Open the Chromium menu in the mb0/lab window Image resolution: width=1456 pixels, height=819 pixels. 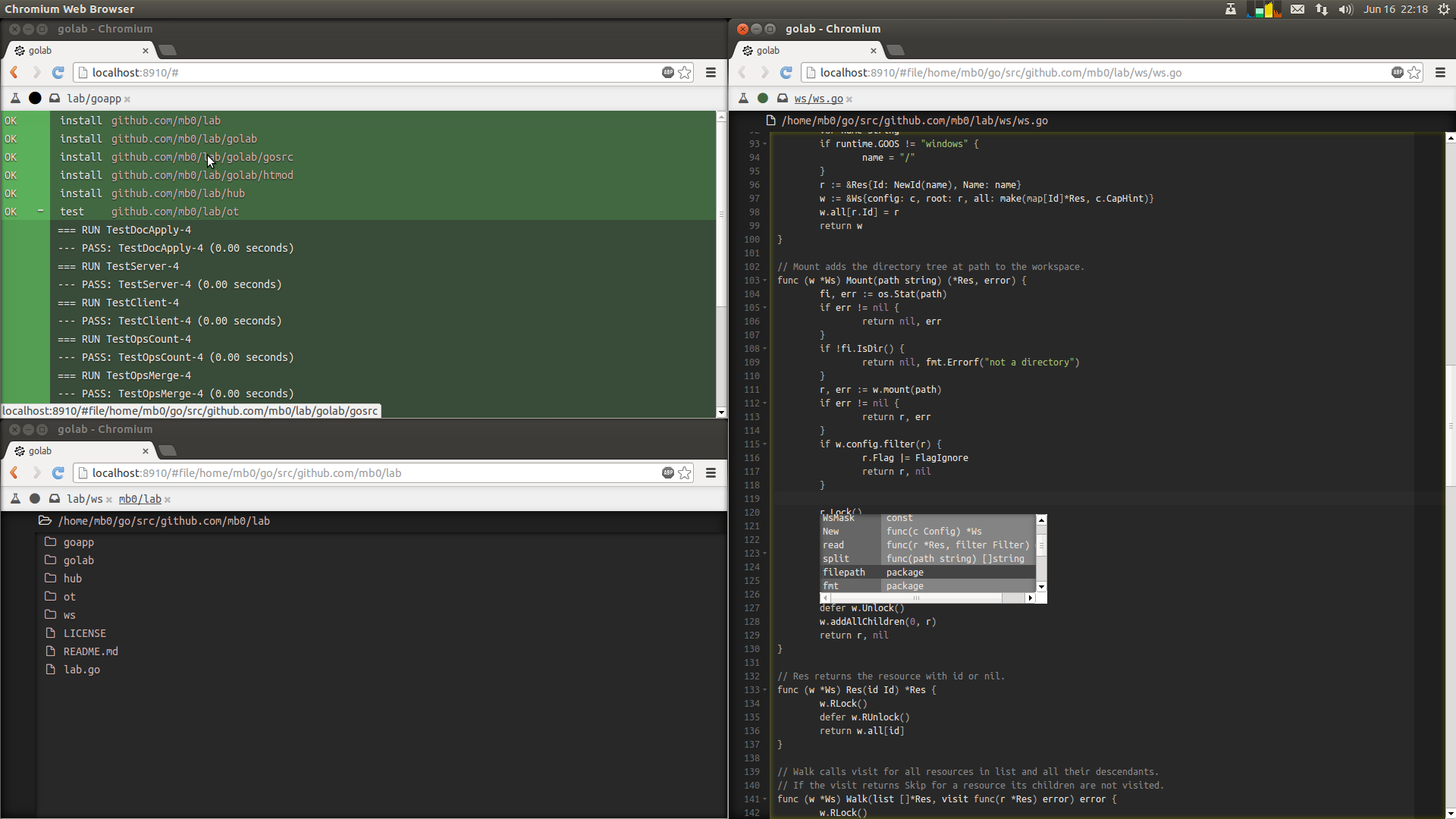tap(711, 473)
